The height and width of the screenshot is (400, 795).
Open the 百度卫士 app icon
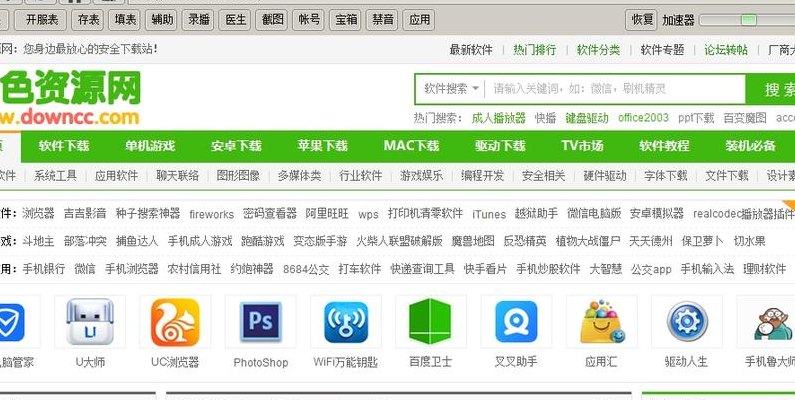click(x=431, y=322)
